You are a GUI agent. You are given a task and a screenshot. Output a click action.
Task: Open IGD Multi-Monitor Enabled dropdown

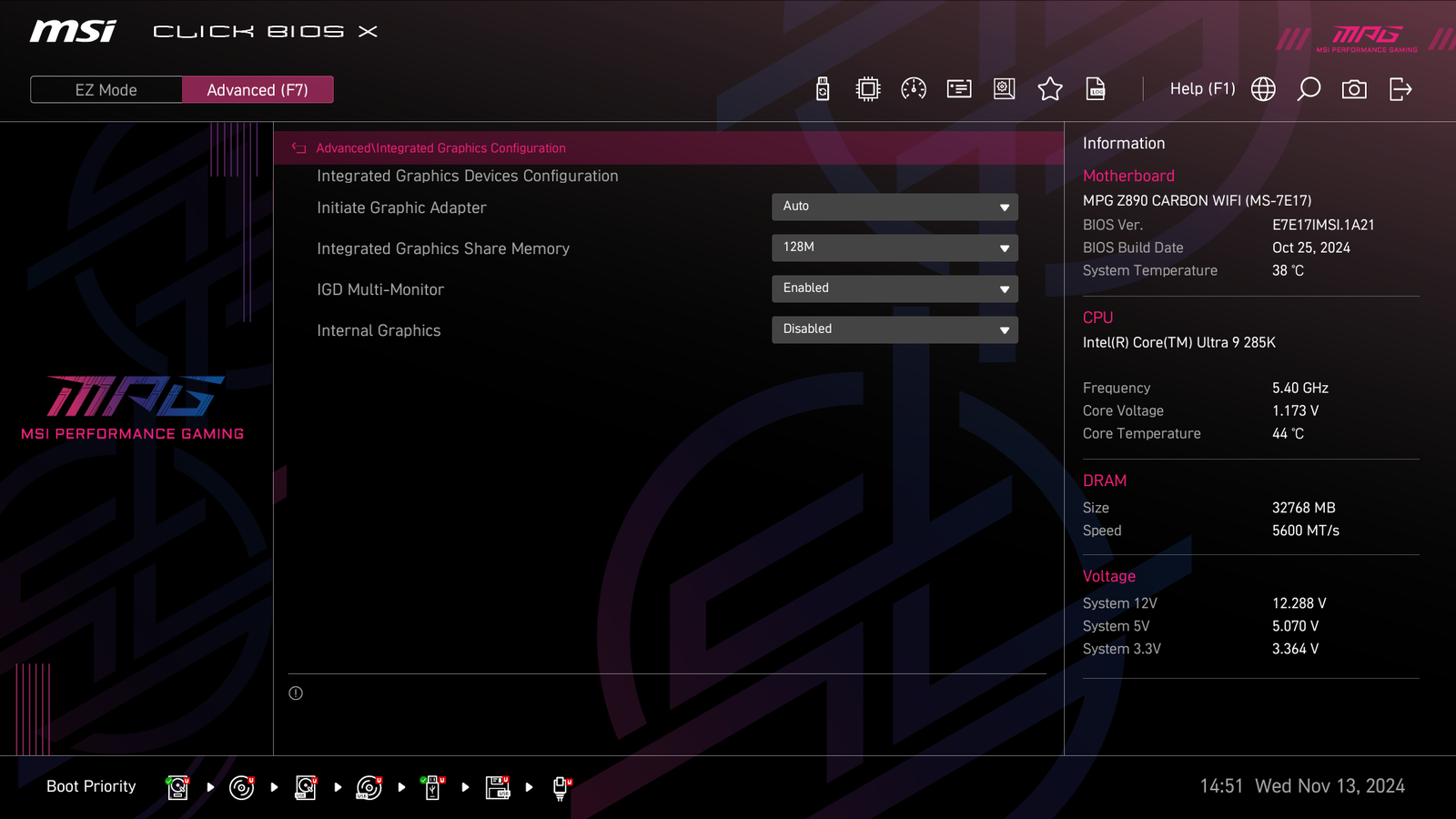(x=895, y=288)
